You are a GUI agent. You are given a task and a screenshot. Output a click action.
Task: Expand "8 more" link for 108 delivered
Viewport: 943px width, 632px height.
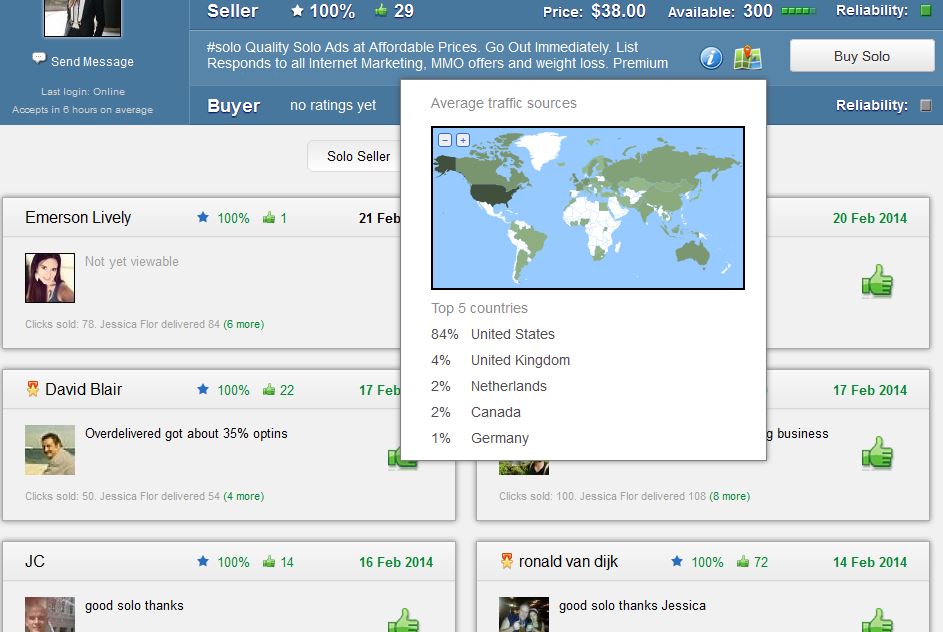(x=729, y=496)
